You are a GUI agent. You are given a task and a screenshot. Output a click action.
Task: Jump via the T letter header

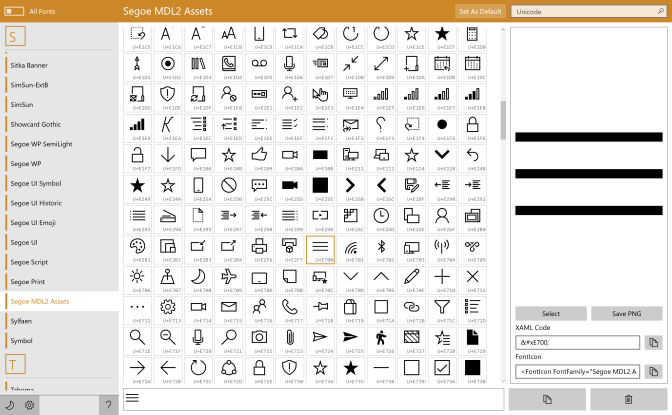click(x=15, y=364)
